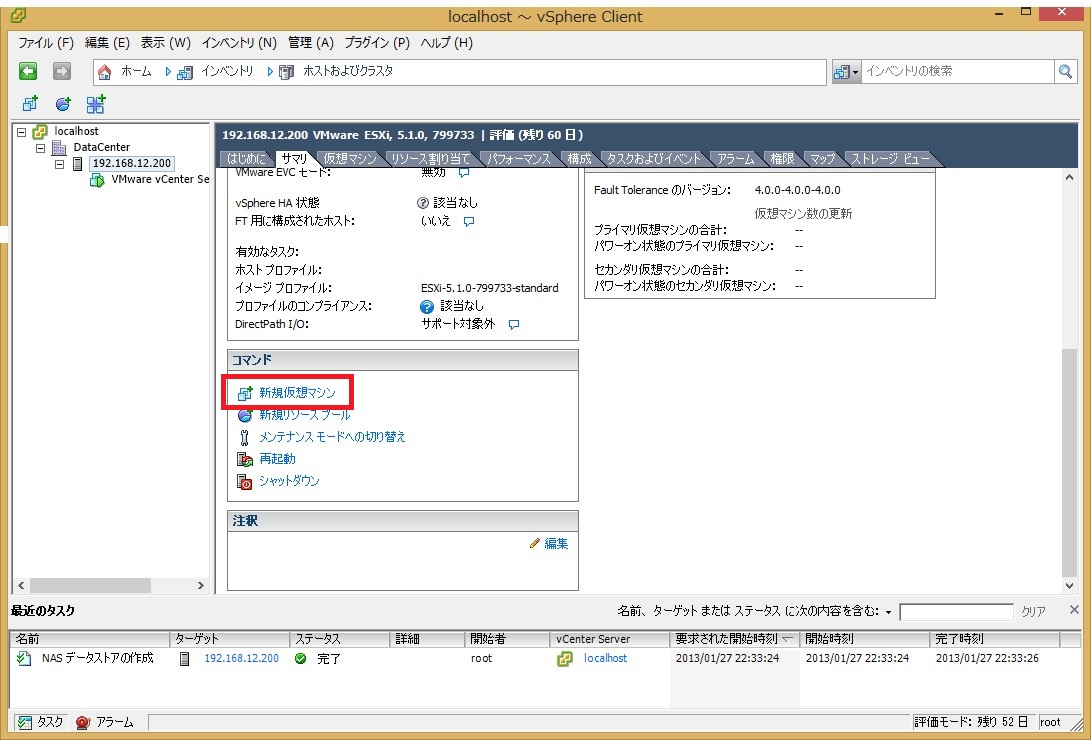
Task: Switch to the タスクおよびイベント tab
Action: pyautogui.click(x=654, y=159)
